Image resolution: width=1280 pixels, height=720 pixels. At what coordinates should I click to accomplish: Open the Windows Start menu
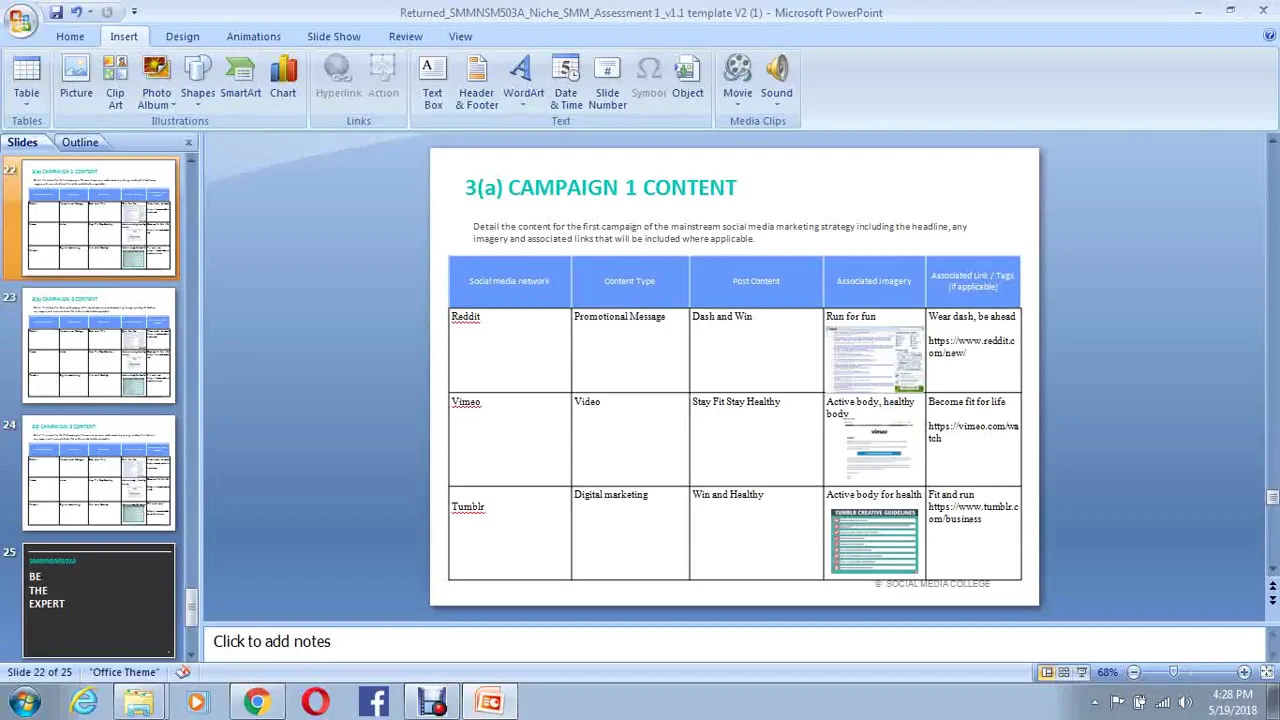pos(24,702)
